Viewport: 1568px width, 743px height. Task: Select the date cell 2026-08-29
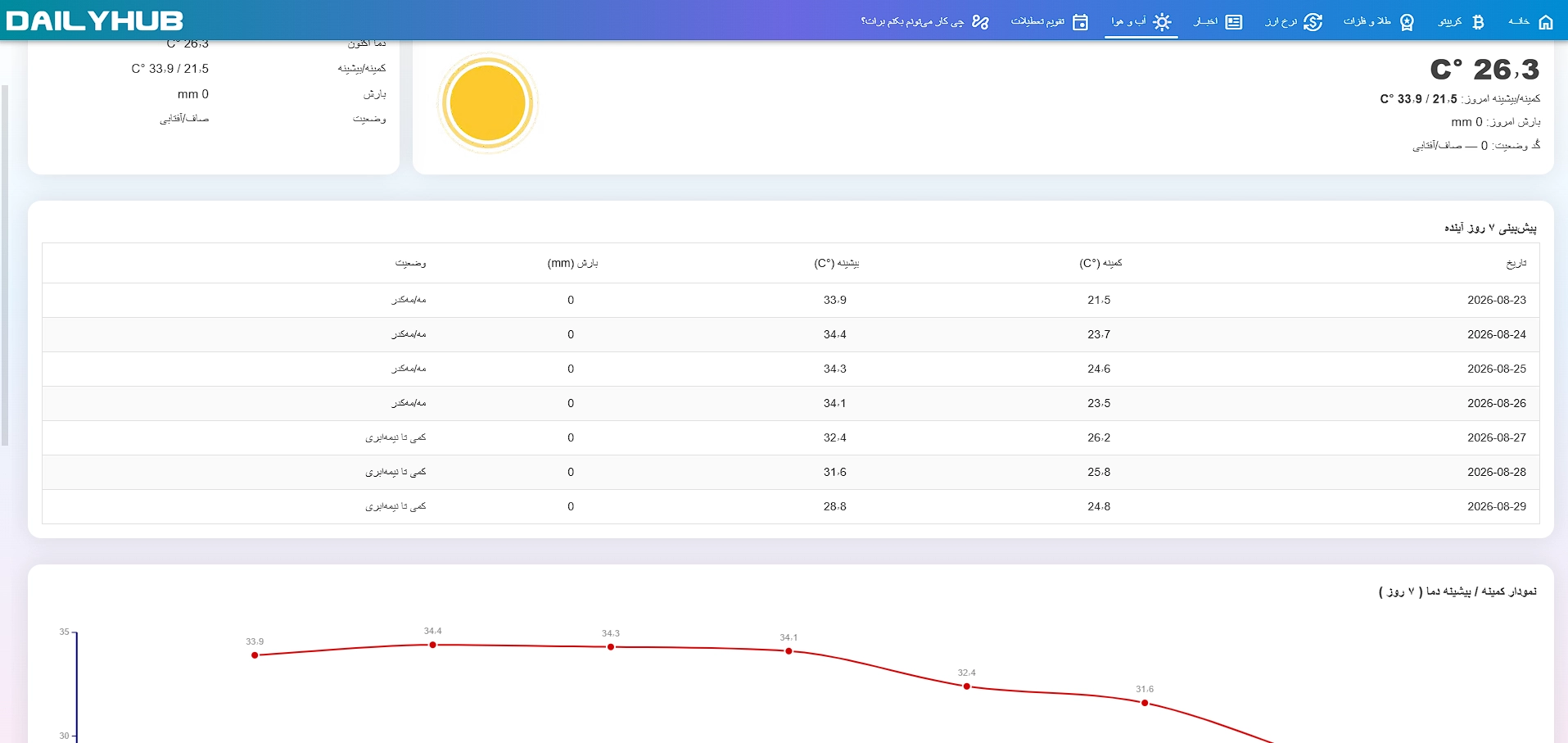1496,506
